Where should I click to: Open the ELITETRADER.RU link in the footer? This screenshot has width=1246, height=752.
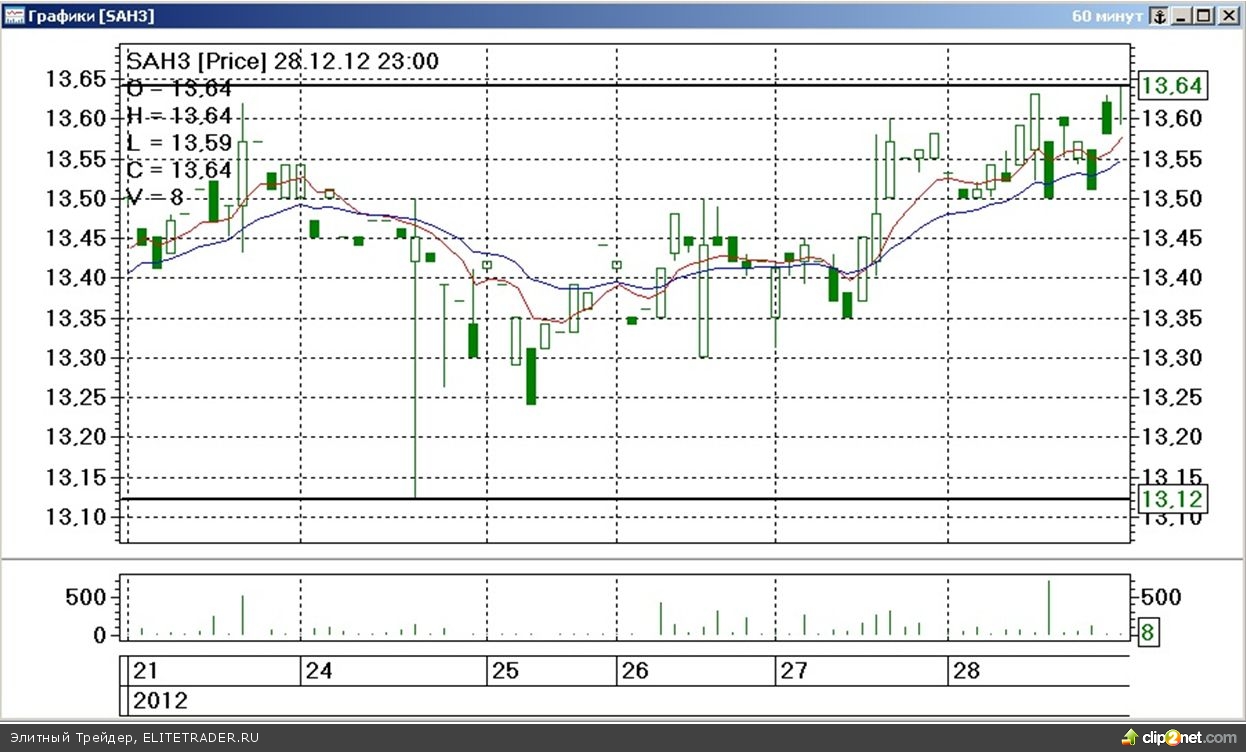[x=200, y=738]
